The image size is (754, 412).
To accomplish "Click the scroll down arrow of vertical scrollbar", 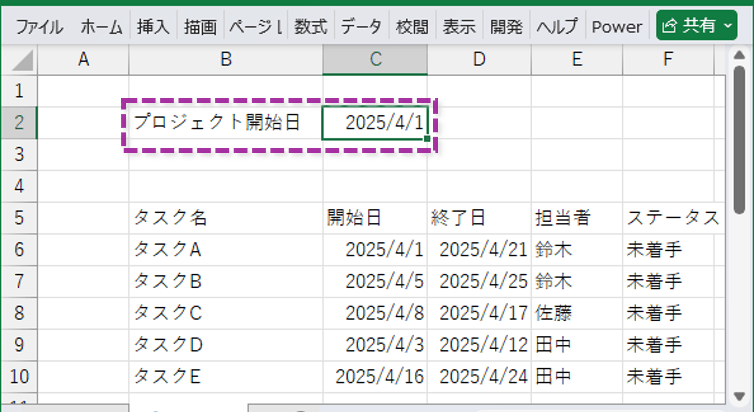I will click(740, 397).
